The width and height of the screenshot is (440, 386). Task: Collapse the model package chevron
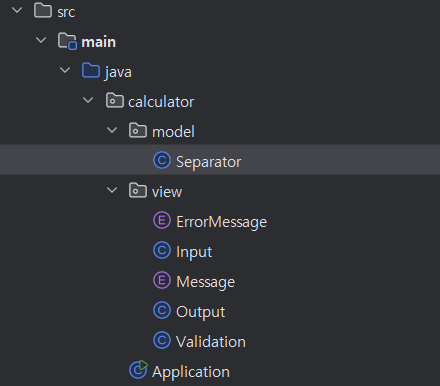(x=112, y=130)
